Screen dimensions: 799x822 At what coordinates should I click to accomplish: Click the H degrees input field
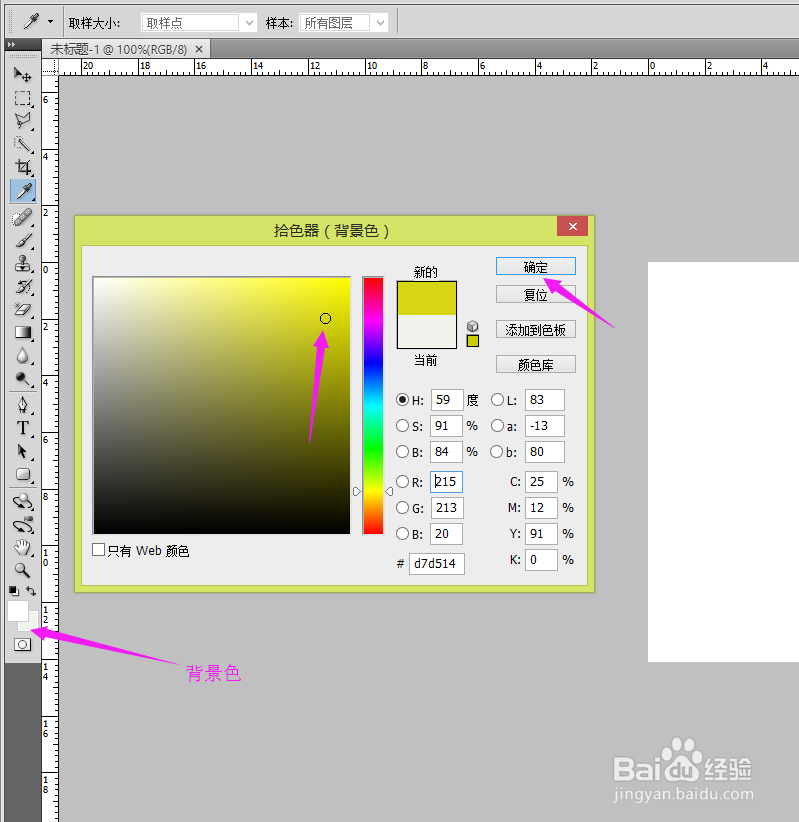447,400
